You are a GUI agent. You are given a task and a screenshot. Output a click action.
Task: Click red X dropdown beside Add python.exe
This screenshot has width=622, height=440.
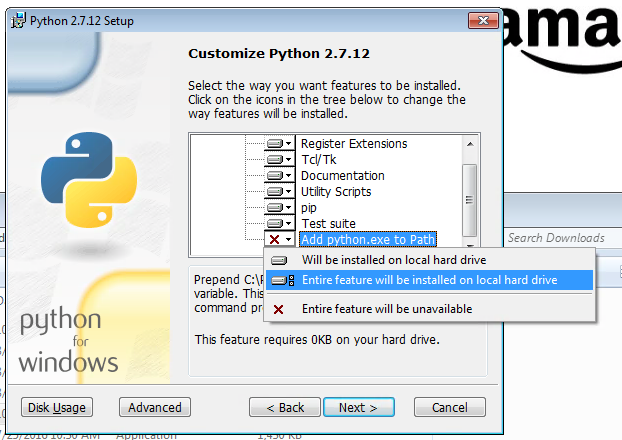[x=280, y=239]
